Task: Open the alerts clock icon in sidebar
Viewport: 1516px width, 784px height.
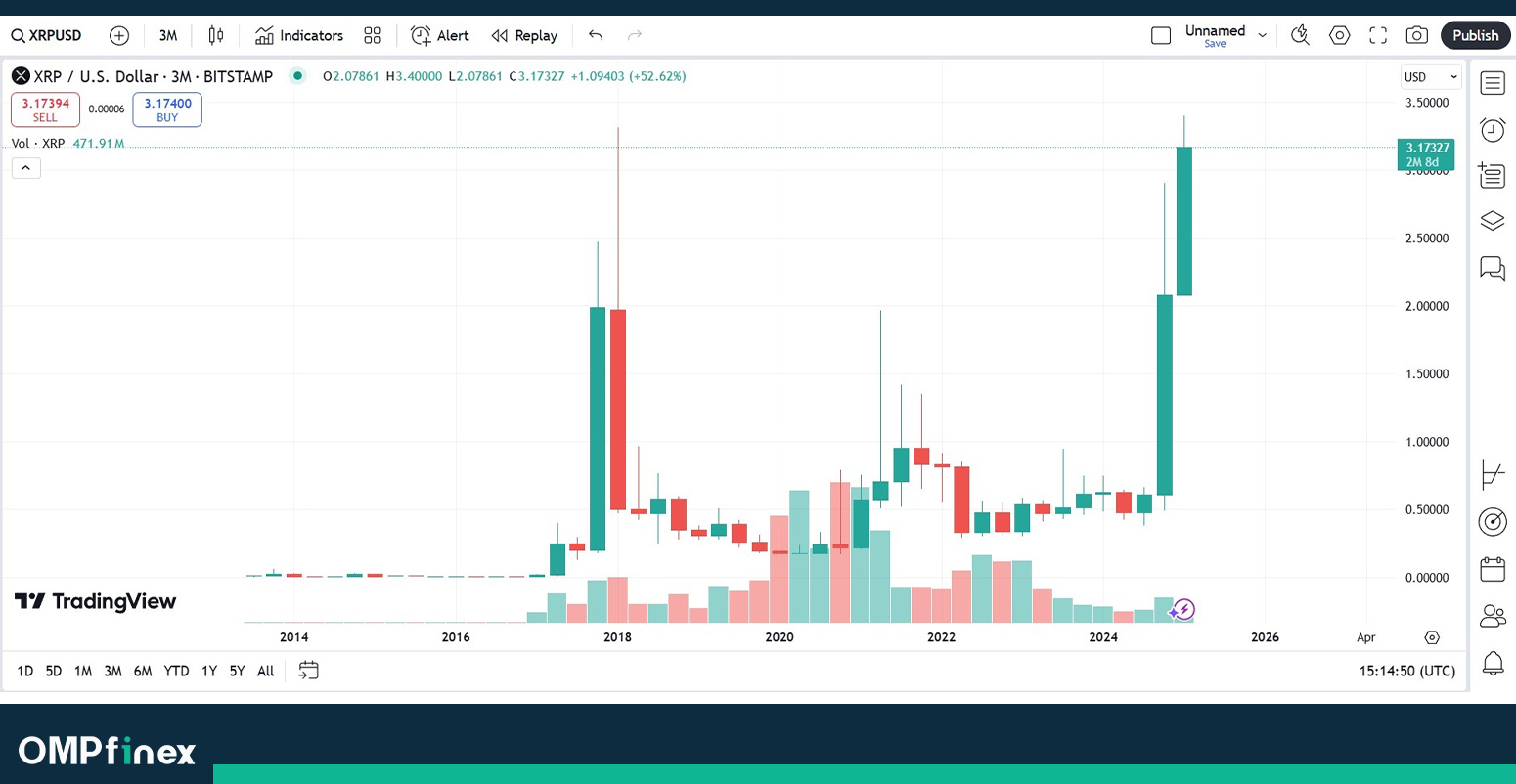Action: pos(1493,130)
